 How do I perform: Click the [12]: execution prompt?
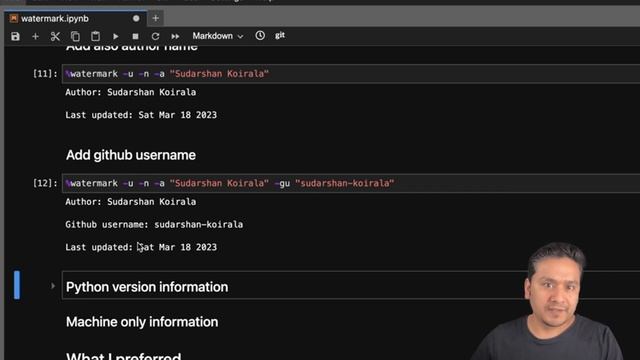pos(45,183)
